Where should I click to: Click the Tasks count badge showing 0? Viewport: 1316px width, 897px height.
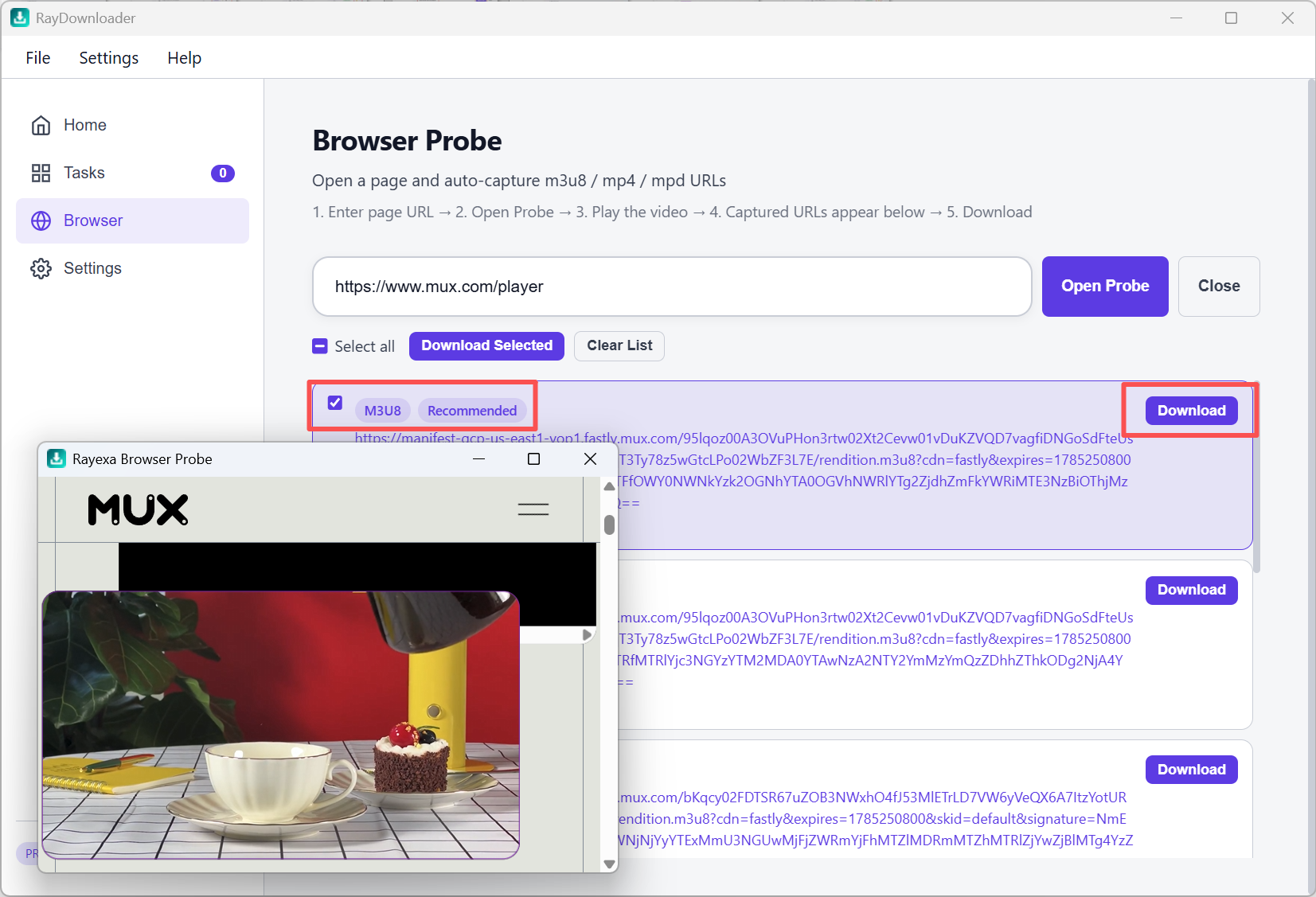(223, 173)
